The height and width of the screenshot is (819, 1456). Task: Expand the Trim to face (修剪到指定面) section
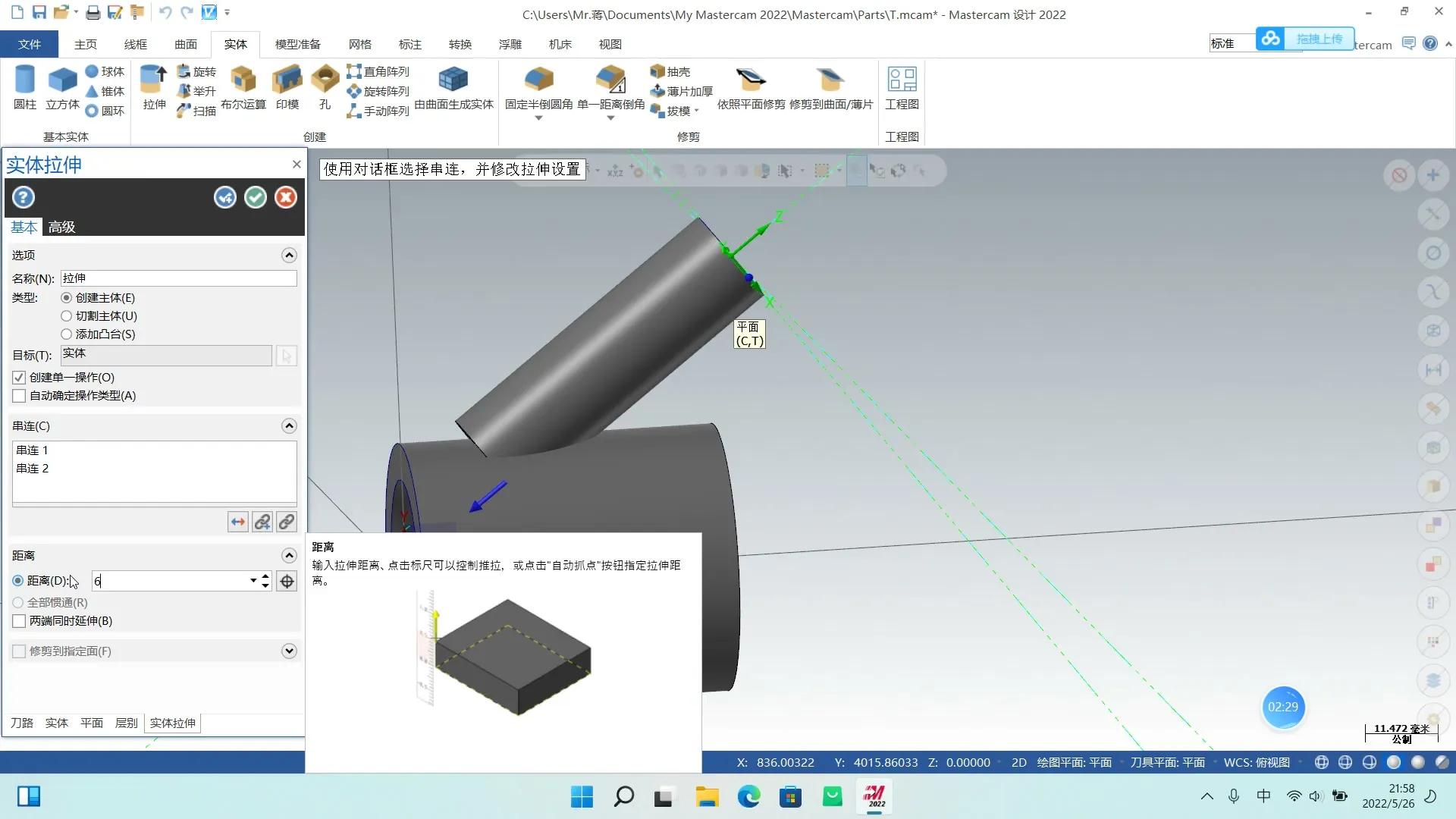pyautogui.click(x=289, y=651)
